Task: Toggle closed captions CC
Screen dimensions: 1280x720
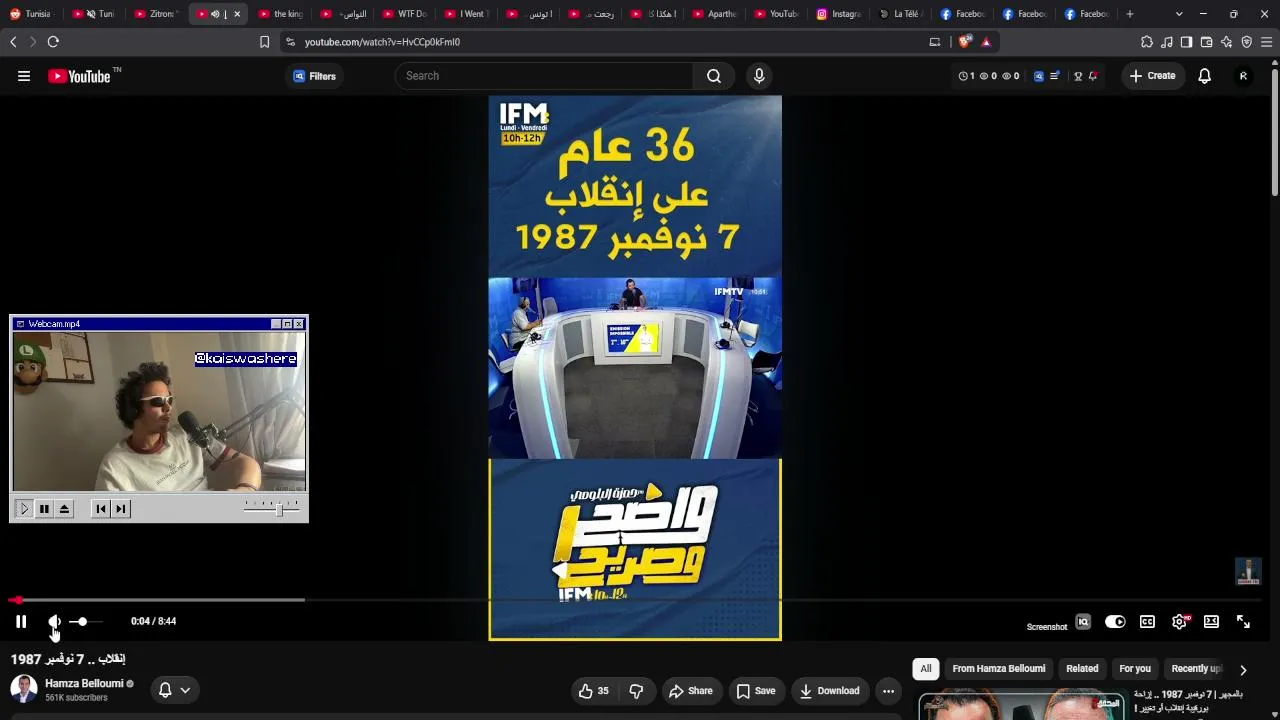Action: click(1147, 622)
